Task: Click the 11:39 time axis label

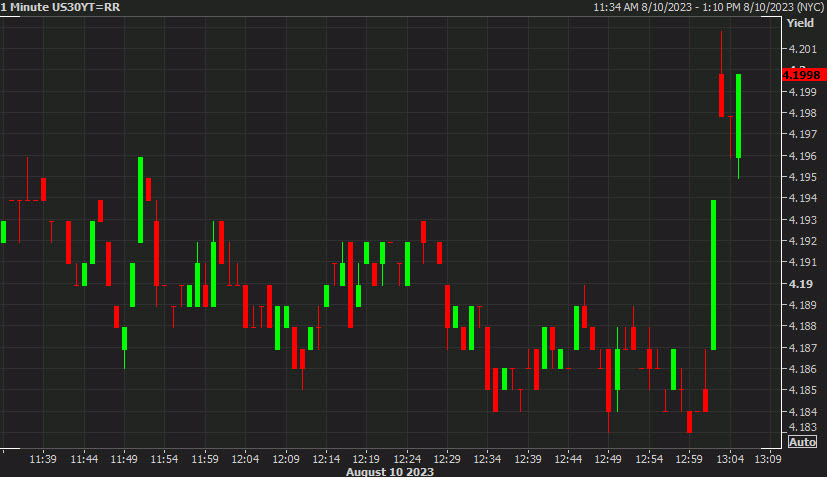Action: click(x=43, y=459)
